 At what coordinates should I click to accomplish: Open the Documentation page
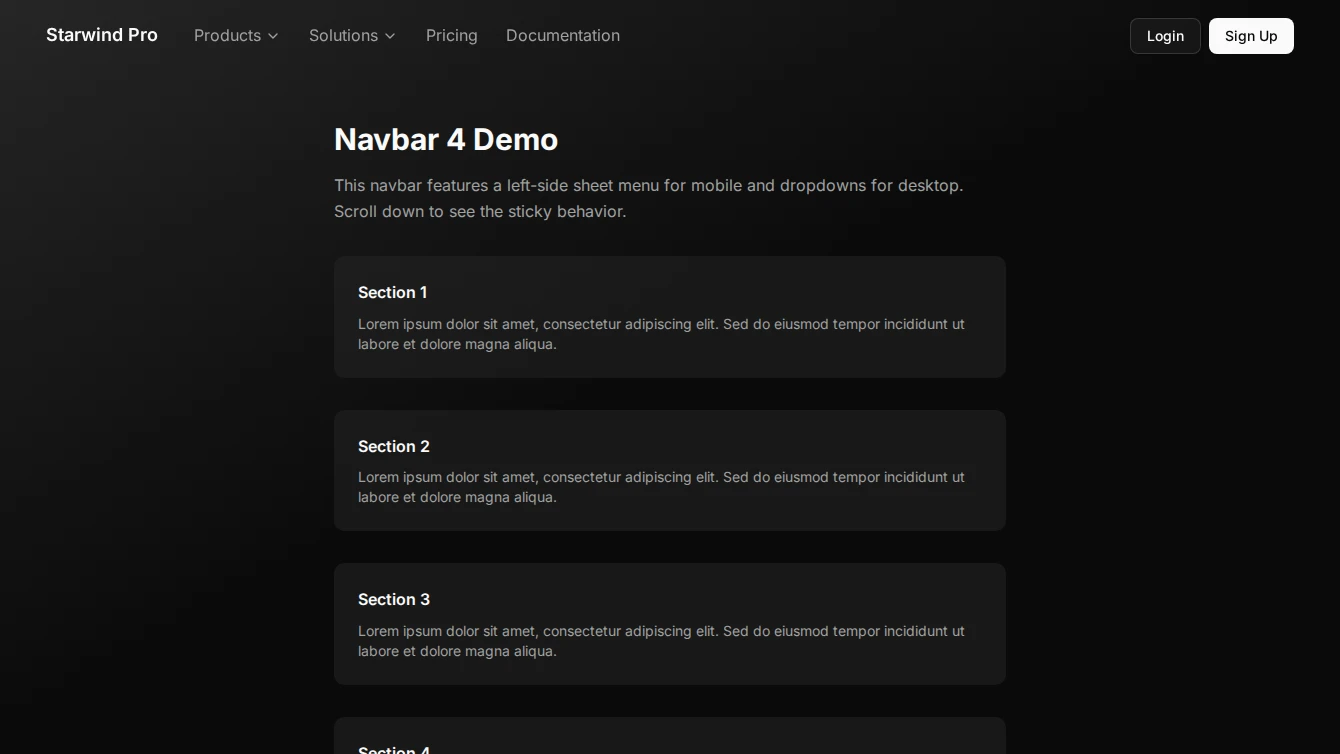tap(563, 35)
